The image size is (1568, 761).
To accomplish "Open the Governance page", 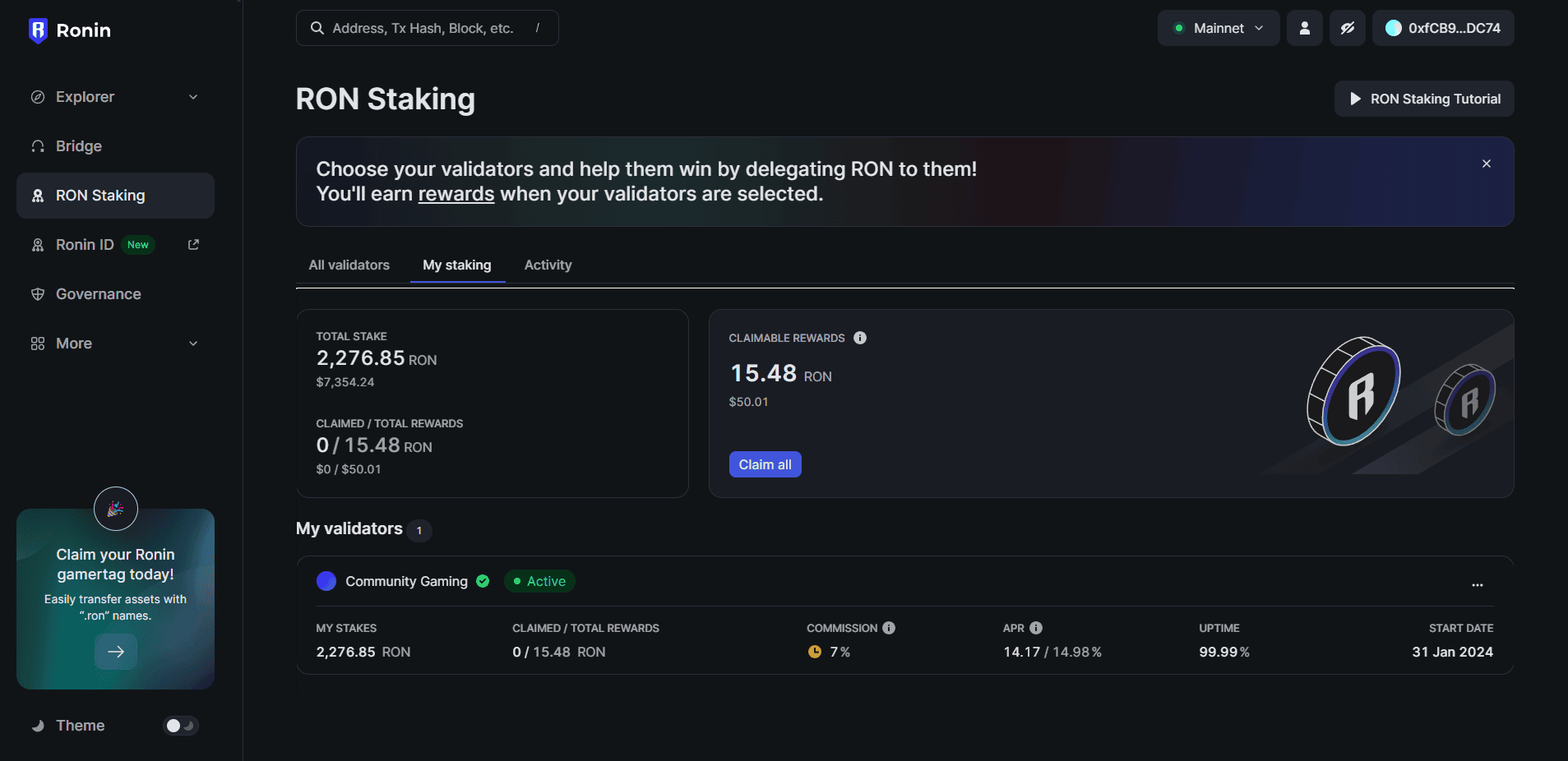I will [x=98, y=293].
